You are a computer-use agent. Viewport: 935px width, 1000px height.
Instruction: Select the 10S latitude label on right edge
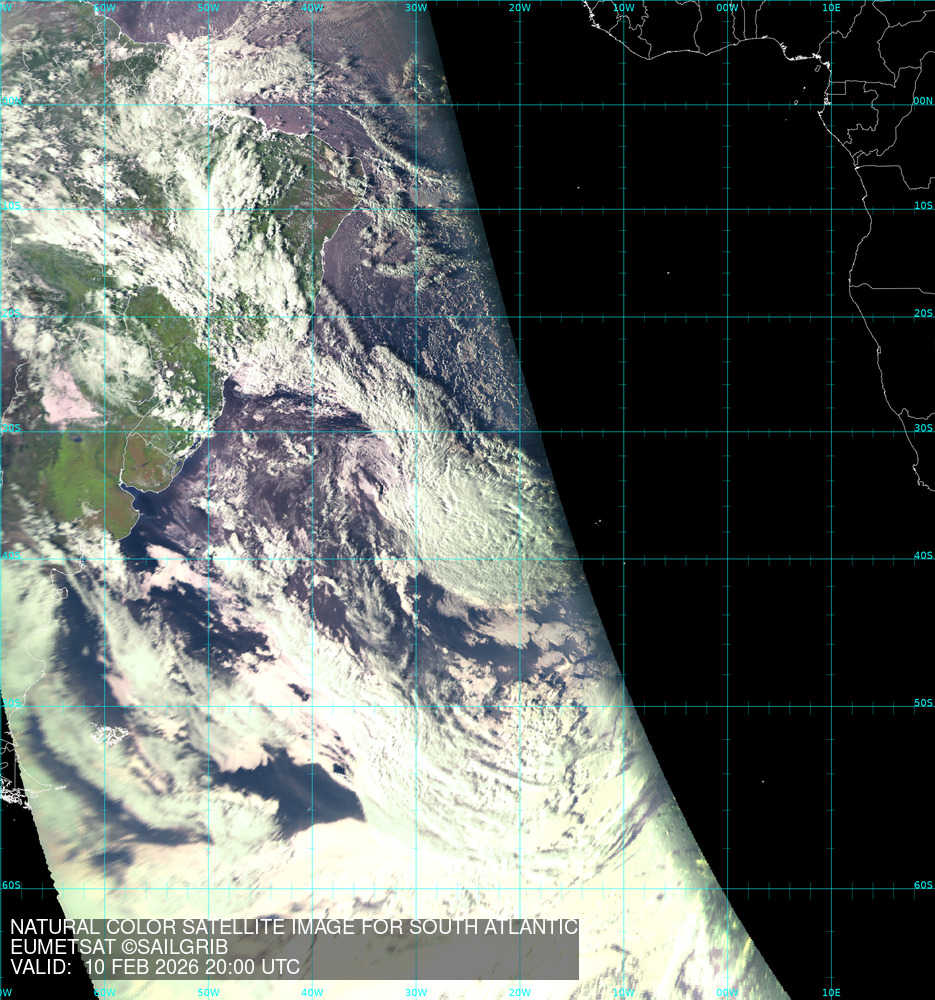tap(922, 206)
